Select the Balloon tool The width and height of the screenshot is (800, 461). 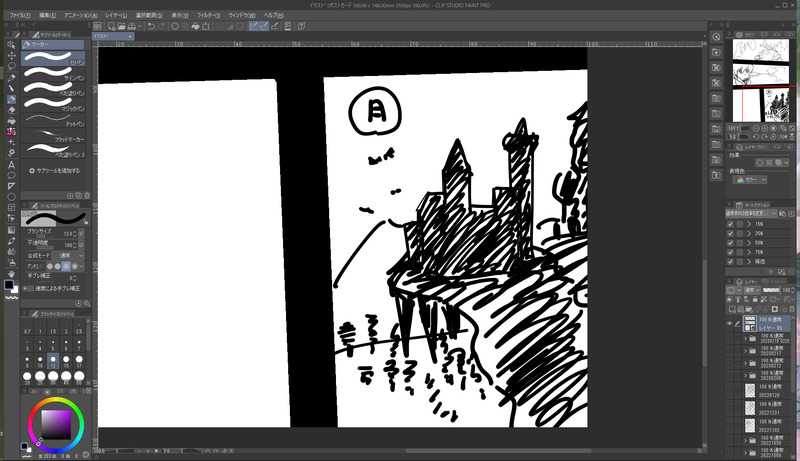tap(11, 175)
